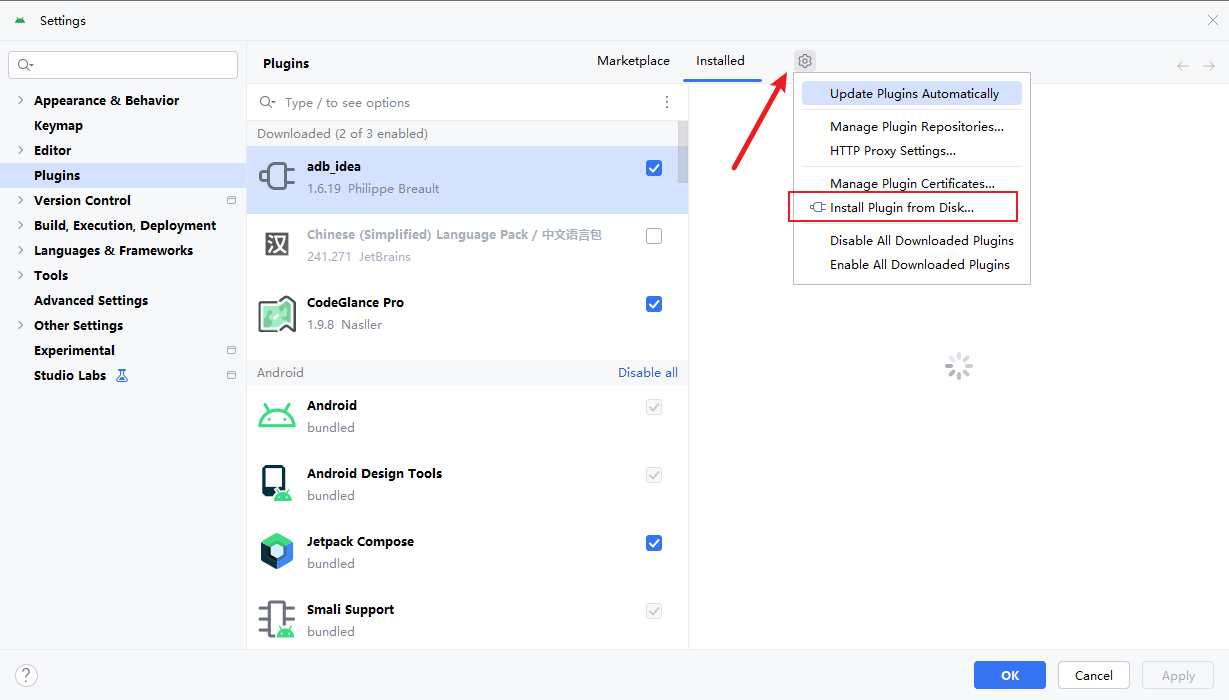Expand the Version Control node
Viewport: 1229px width, 700px height.
[x=20, y=200]
